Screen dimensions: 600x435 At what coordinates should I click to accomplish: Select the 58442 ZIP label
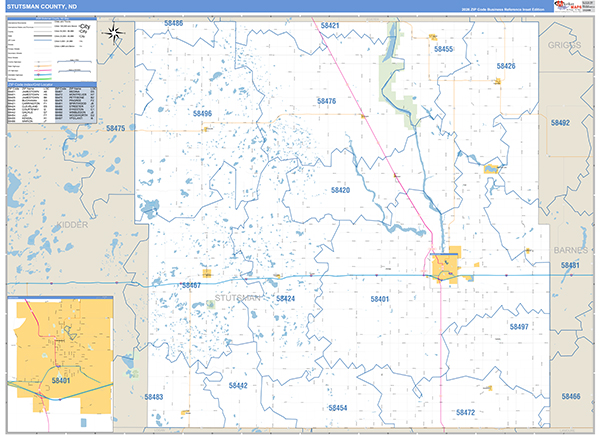[238, 386]
